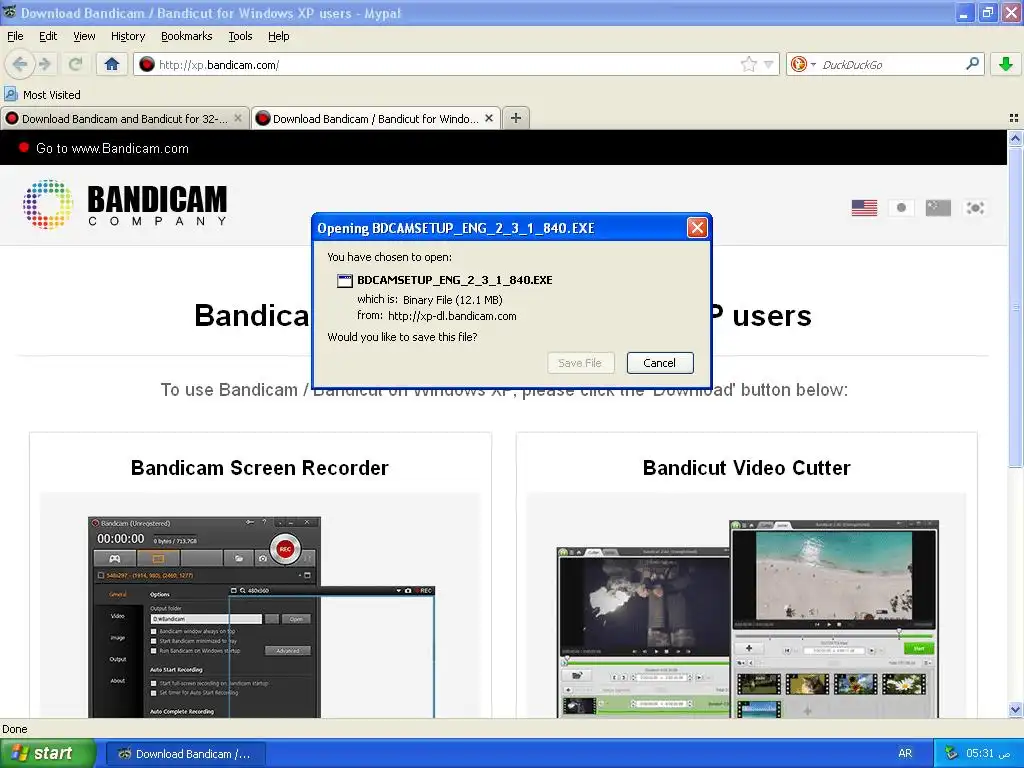This screenshot has height=768, width=1024.
Task: Click the Bandicam site icon in address bar
Action: tap(147, 64)
